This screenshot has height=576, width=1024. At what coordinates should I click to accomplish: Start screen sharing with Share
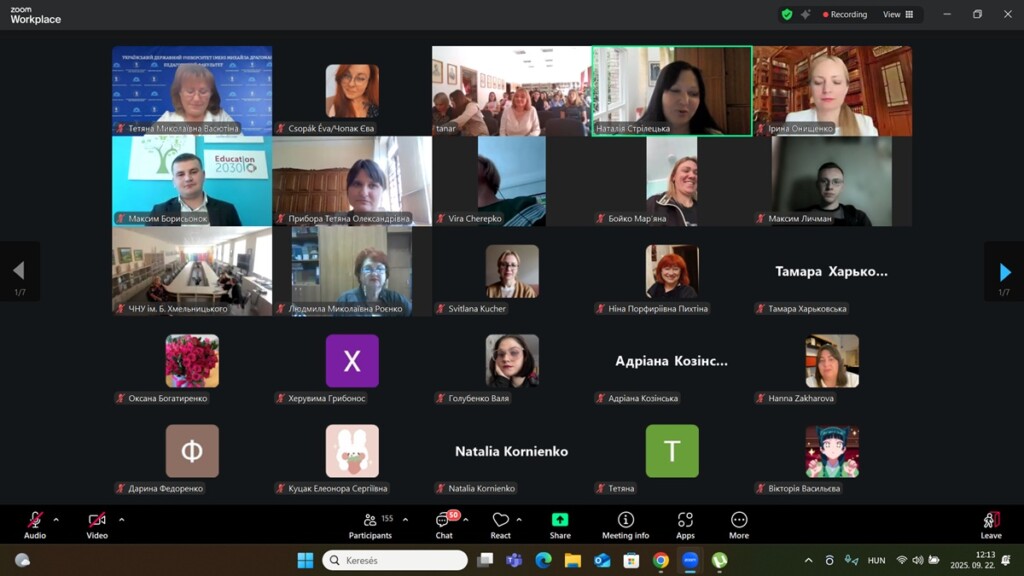[x=560, y=525]
